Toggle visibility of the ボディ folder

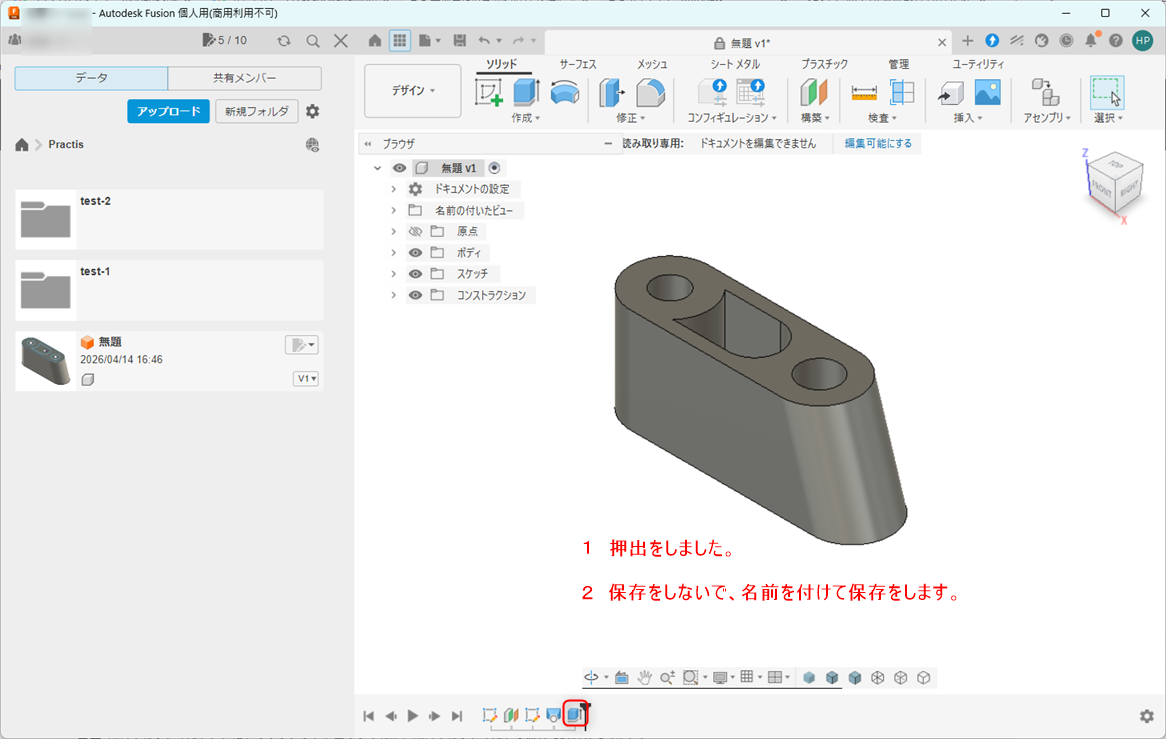click(x=416, y=253)
